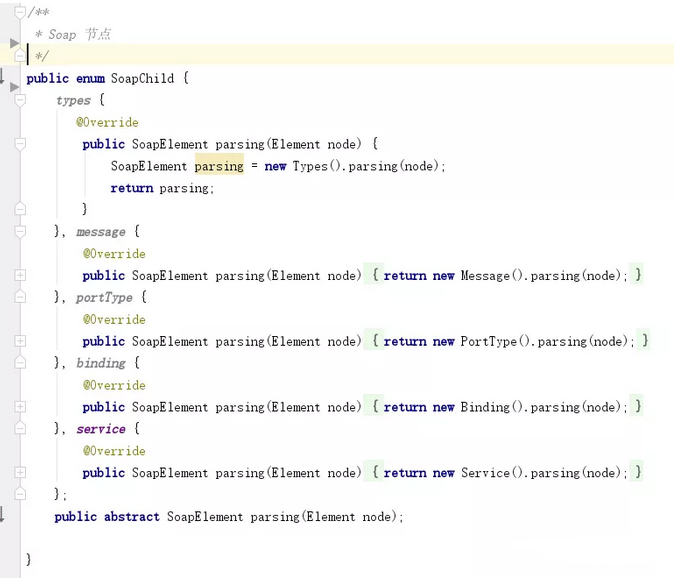Expand the folded Message parsing method plus icon
Image resolution: width=694 pixels, height=578 pixels.
click(20, 275)
